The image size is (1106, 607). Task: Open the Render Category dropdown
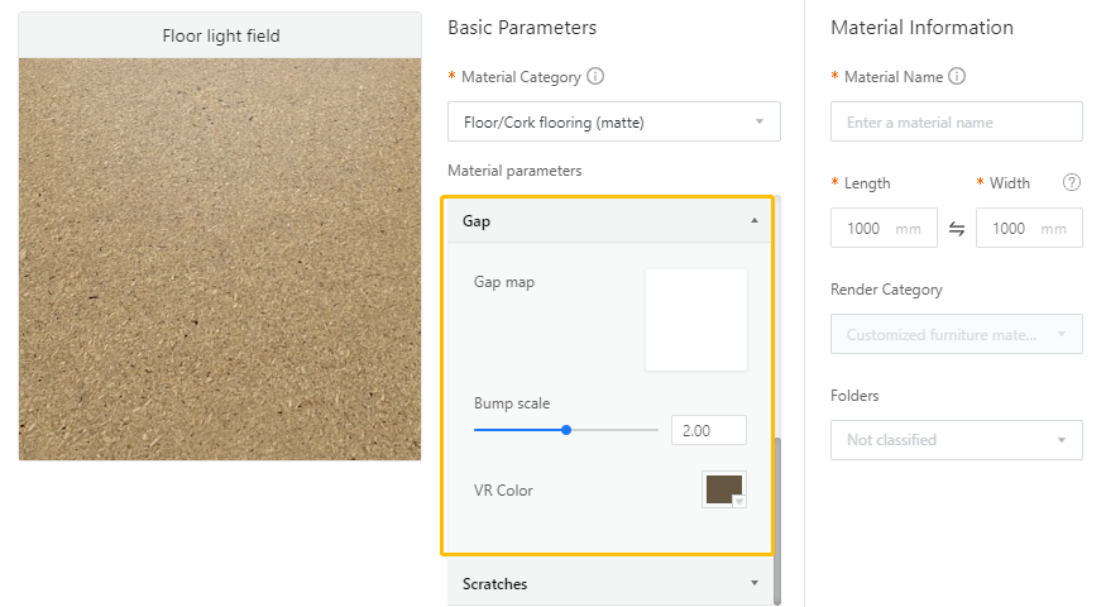pos(956,335)
